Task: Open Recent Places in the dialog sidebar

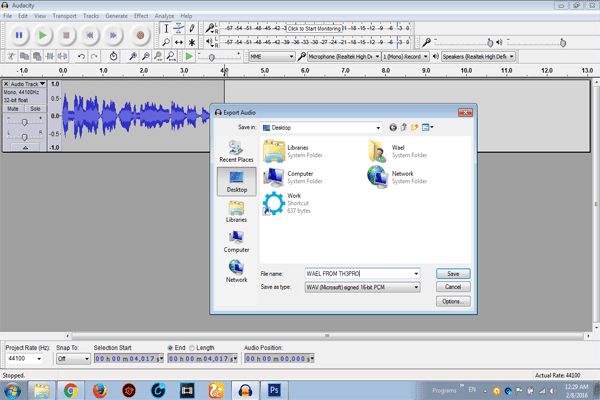Action: pos(236,152)
